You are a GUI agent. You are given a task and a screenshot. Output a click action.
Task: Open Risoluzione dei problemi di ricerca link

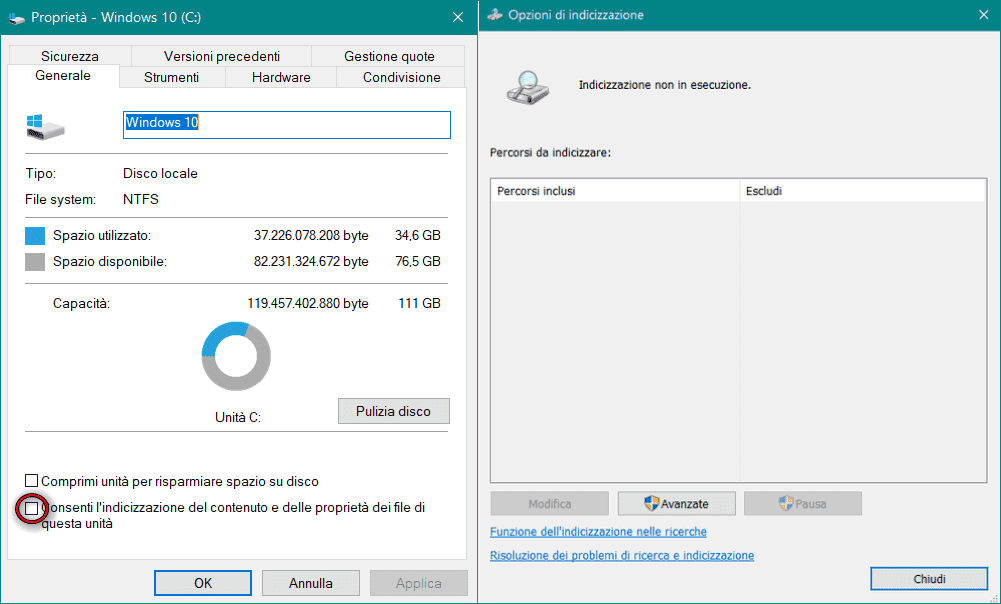point(622,555)
